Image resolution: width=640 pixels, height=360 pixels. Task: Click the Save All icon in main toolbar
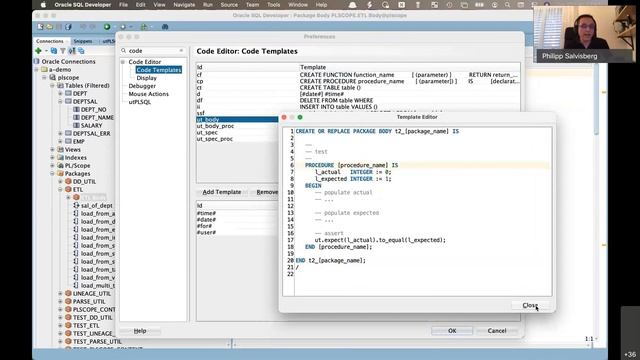(68, 27)
